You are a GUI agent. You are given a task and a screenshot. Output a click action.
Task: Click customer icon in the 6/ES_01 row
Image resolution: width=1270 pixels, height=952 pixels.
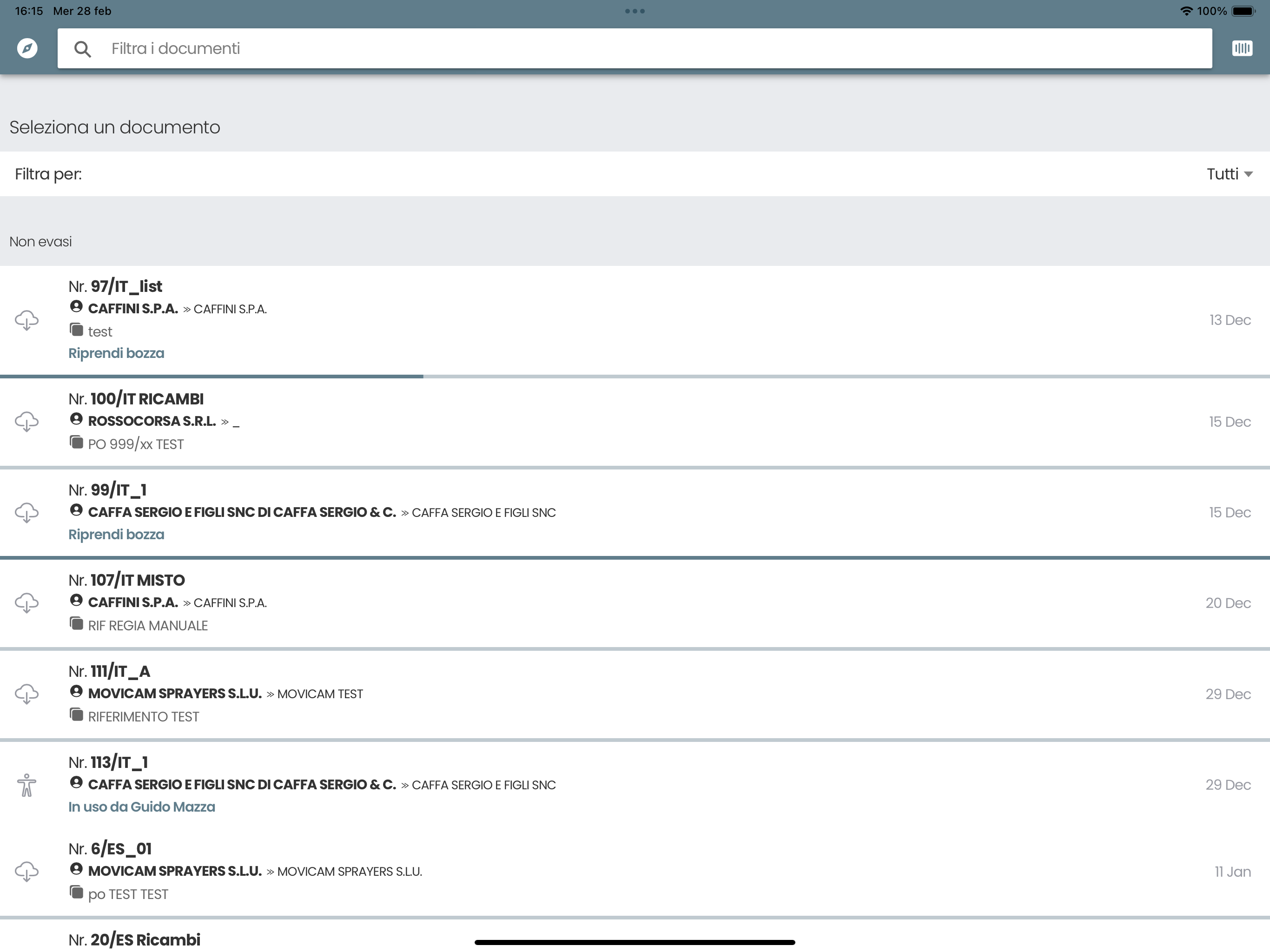click(x=76, y=869)
